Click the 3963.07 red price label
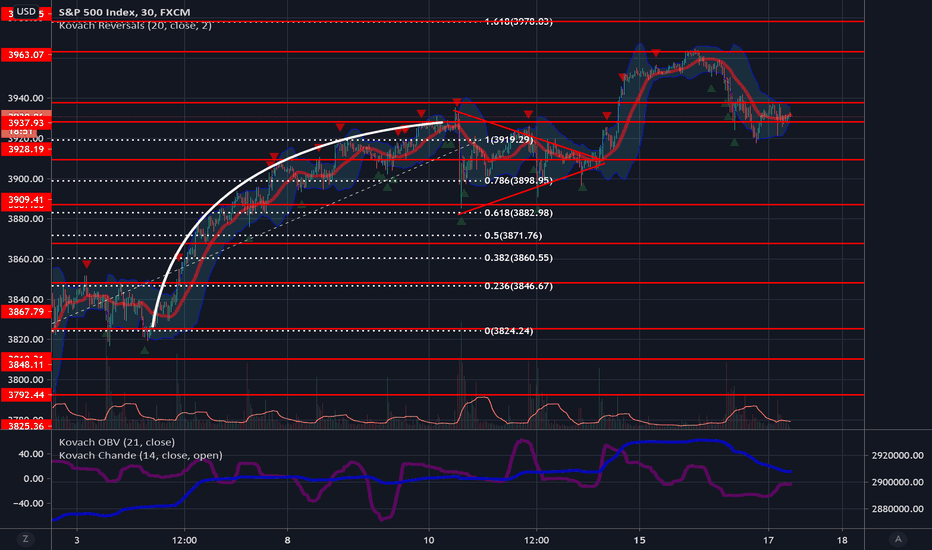This screenshot has height=550, width=932. [x=26, y=55]
